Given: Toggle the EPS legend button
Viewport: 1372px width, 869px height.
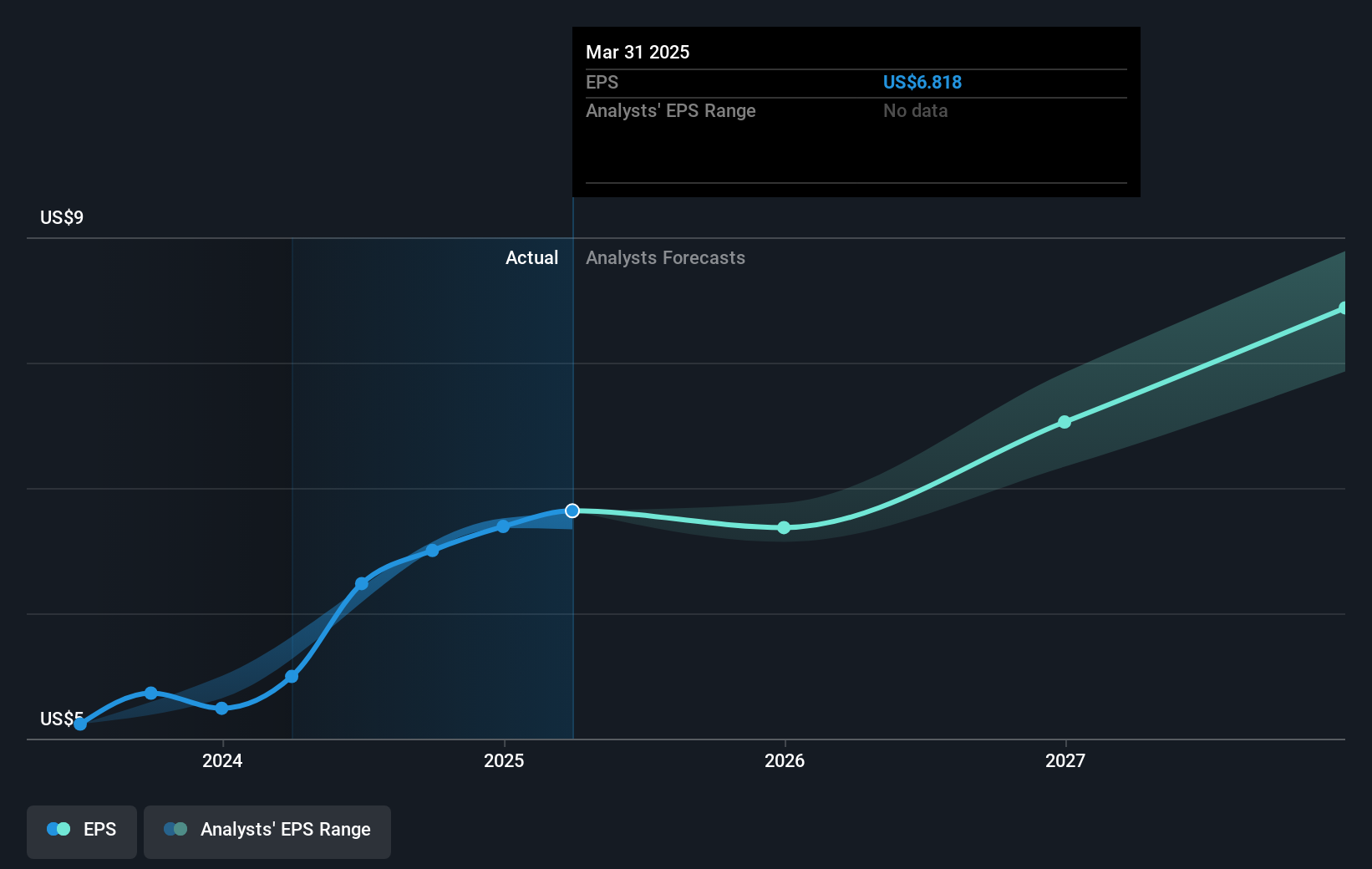Looking at the screenshot, I should coord(82,831).
